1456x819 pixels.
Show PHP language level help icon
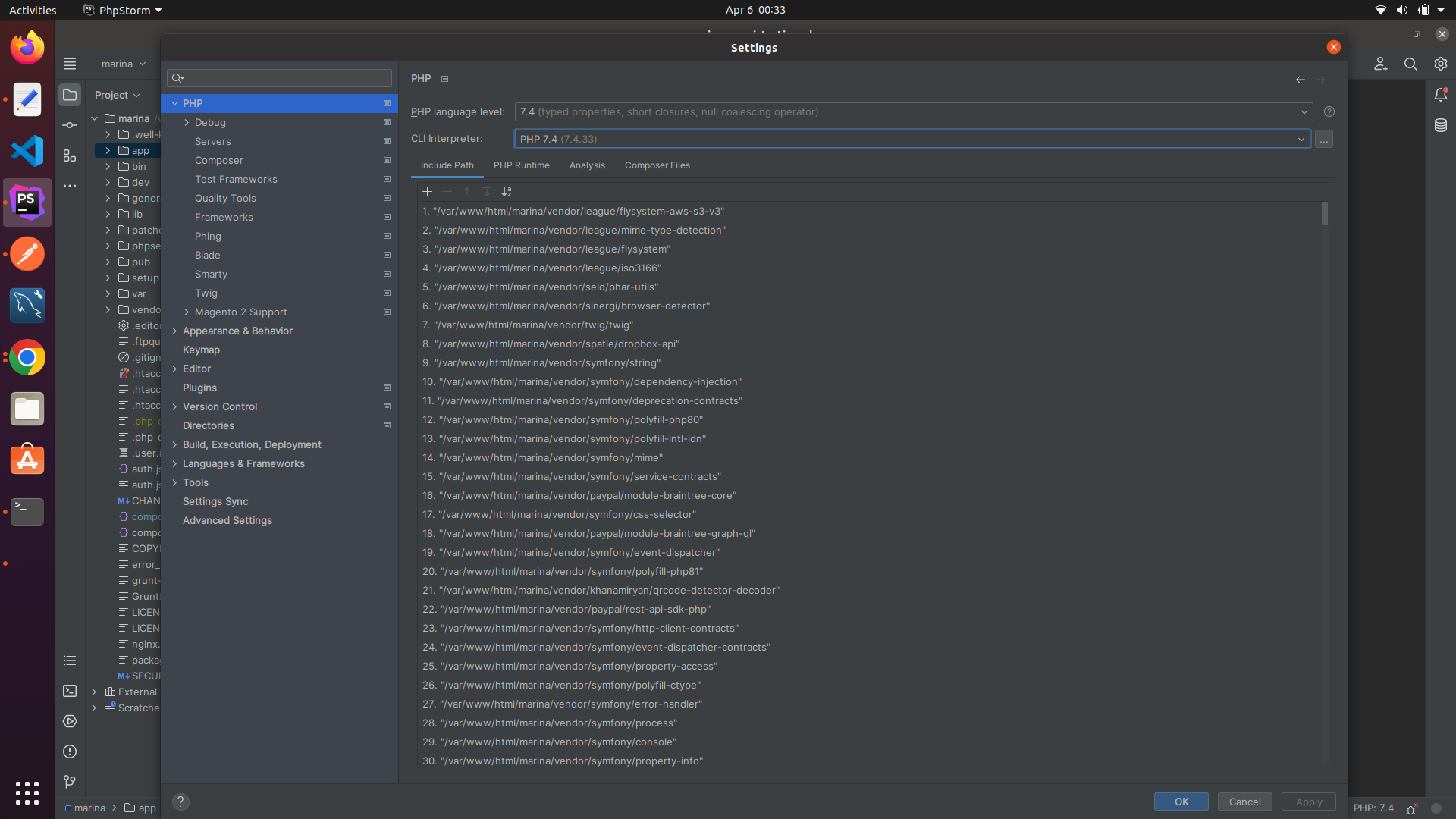(x=1329, y=112)
